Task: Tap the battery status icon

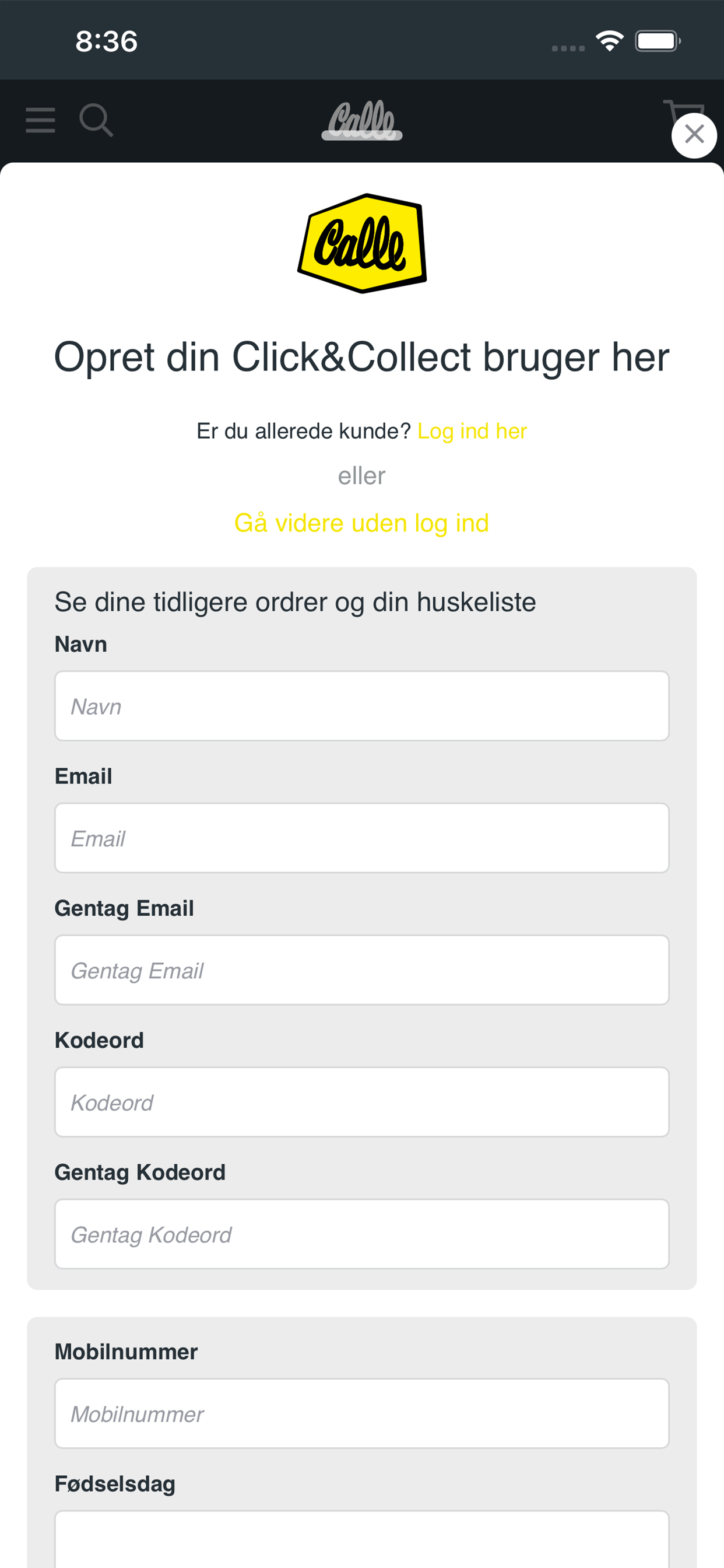Action: [657, 41]
